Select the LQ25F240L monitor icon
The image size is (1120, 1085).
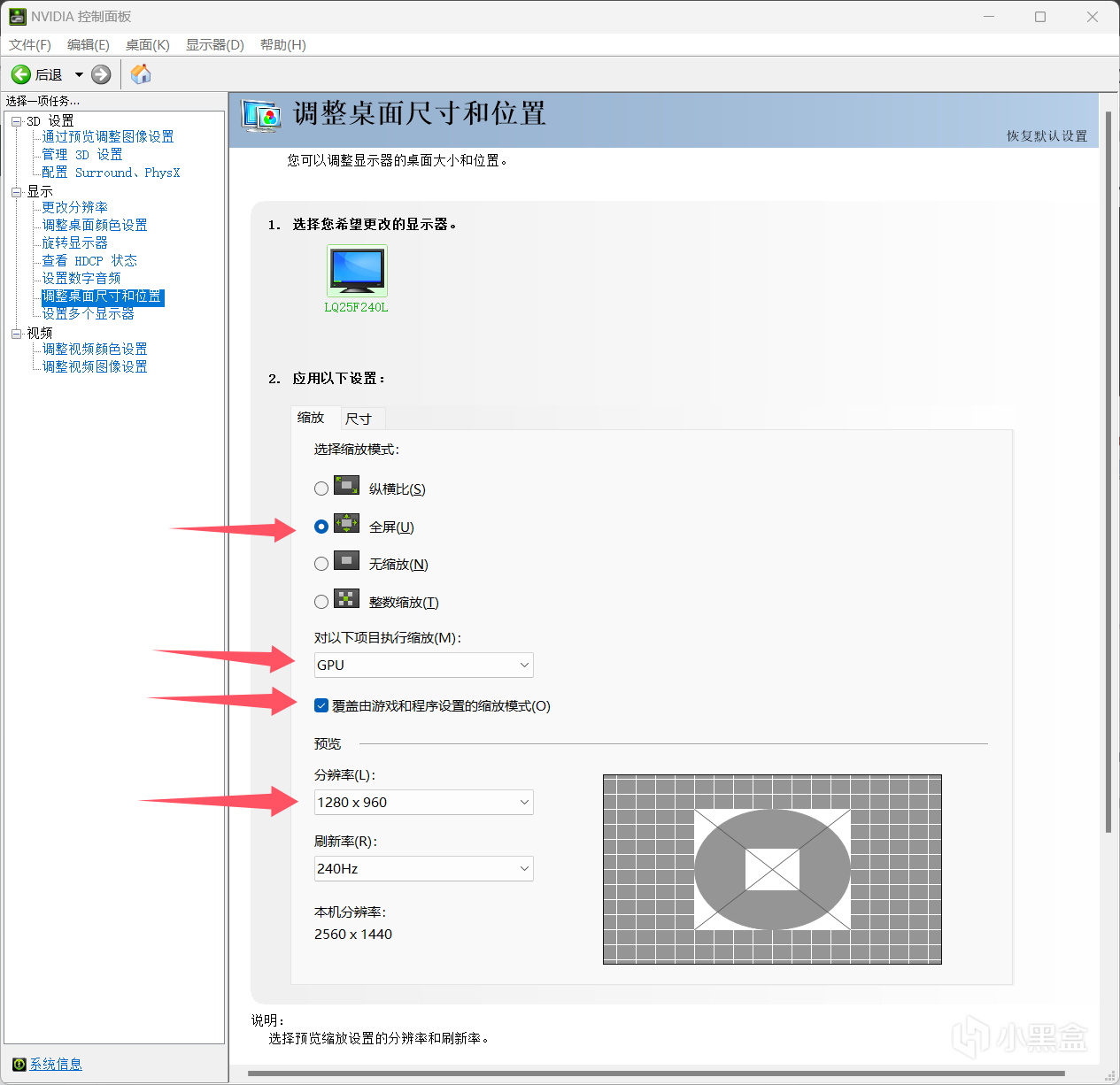pyautogui.click(x=357, y=271)
